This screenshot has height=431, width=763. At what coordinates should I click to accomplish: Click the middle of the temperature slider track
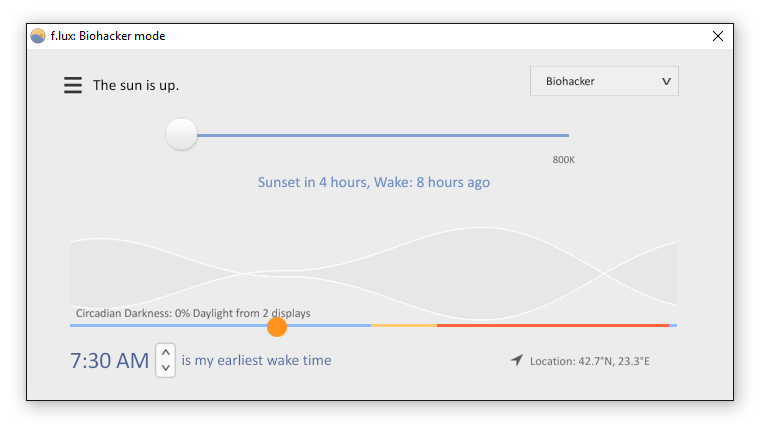382,135
